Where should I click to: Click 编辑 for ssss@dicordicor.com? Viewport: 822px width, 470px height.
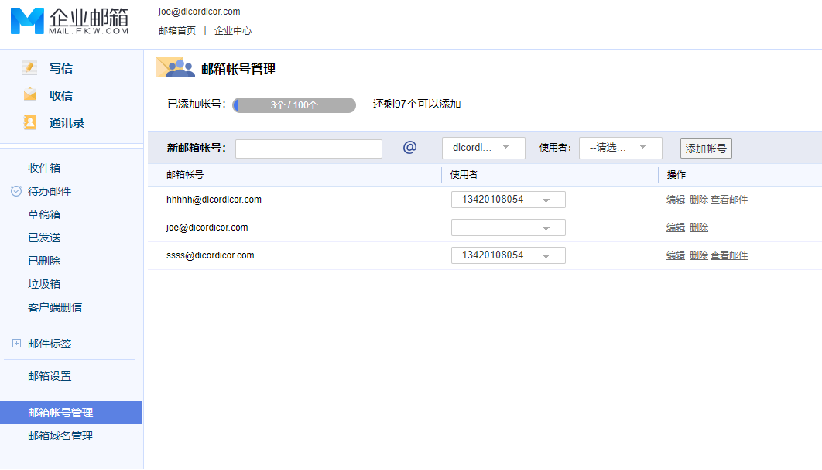[675, 255]
